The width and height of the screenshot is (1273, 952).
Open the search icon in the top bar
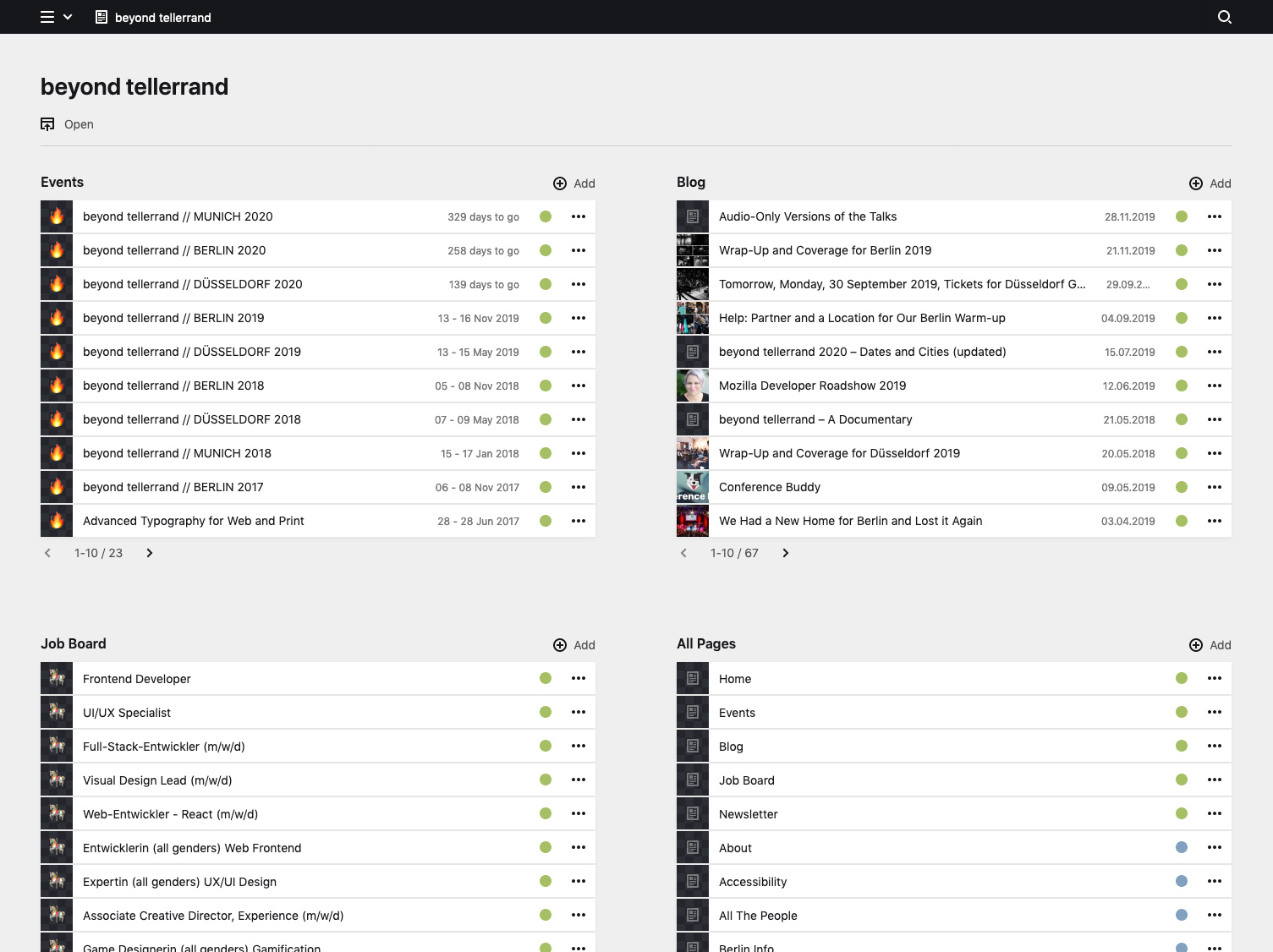(x=1224, y=17)
